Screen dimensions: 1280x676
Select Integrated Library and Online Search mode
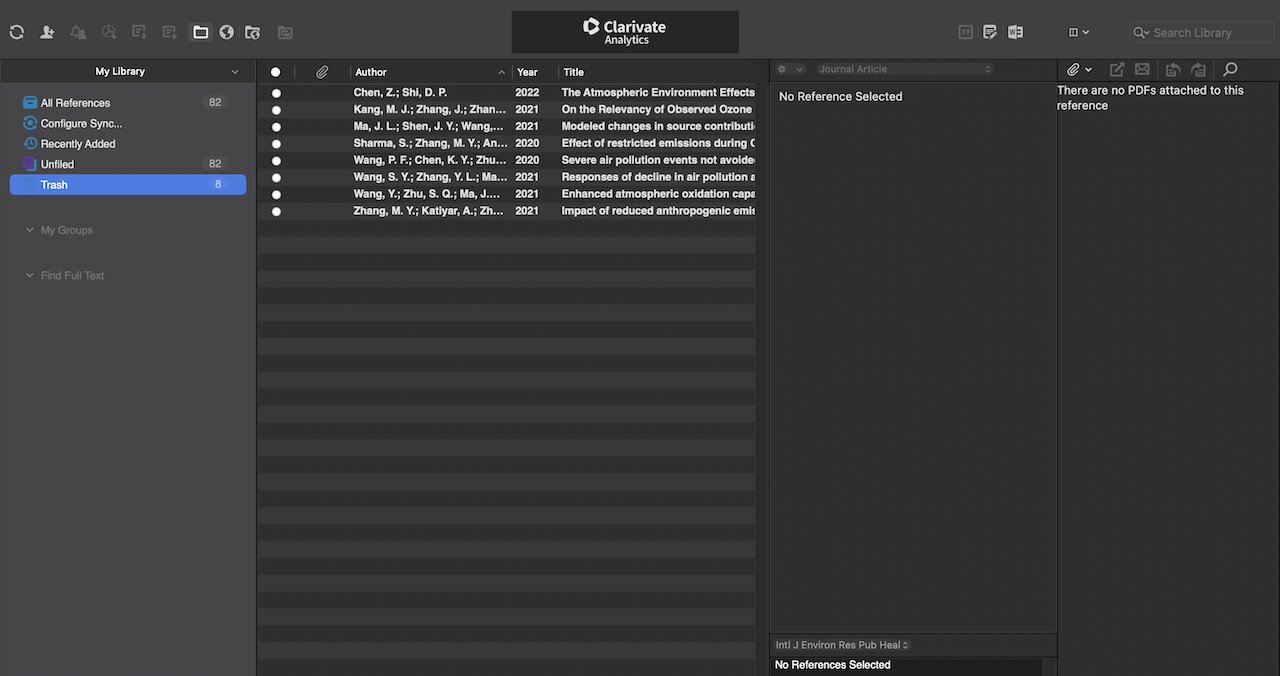253,32
